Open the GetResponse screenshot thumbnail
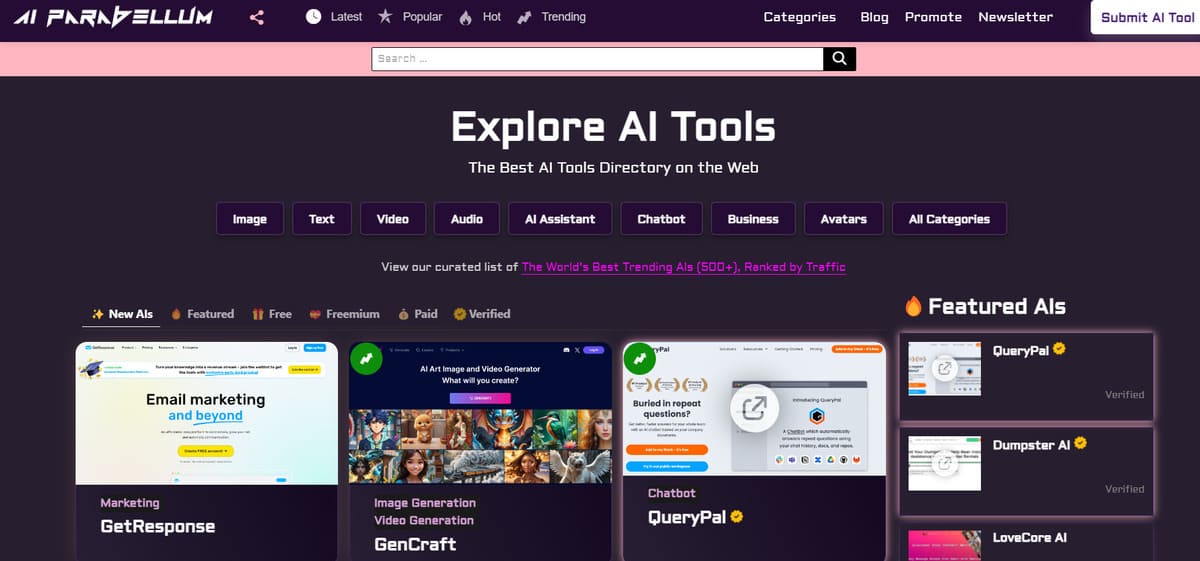The height and width of the screenshot is (561, 1200). point(207,412)
